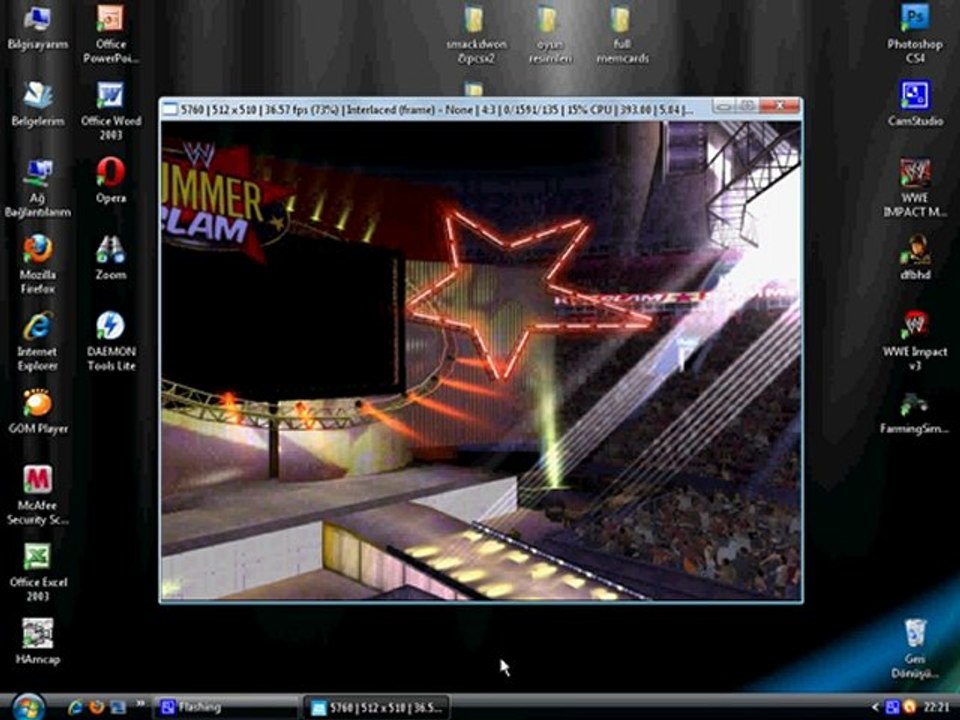Launch Photoshop CS4 desktop shortcut
Screen dimensions: 960x720
(915, 34)
